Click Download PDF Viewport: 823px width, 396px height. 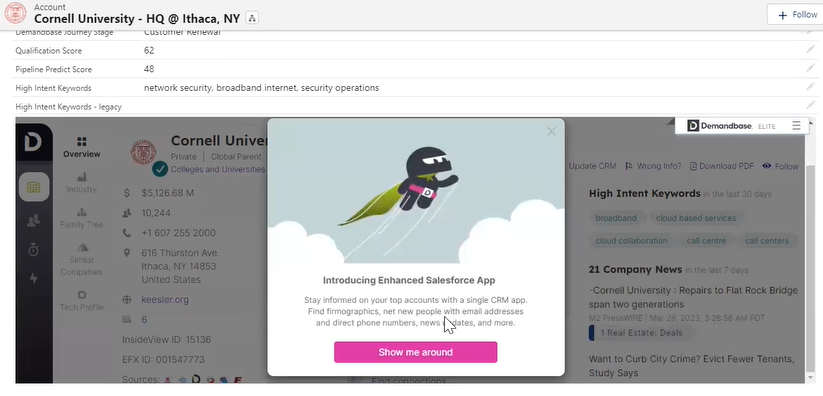pyautogui.click(x=722, y=166)
